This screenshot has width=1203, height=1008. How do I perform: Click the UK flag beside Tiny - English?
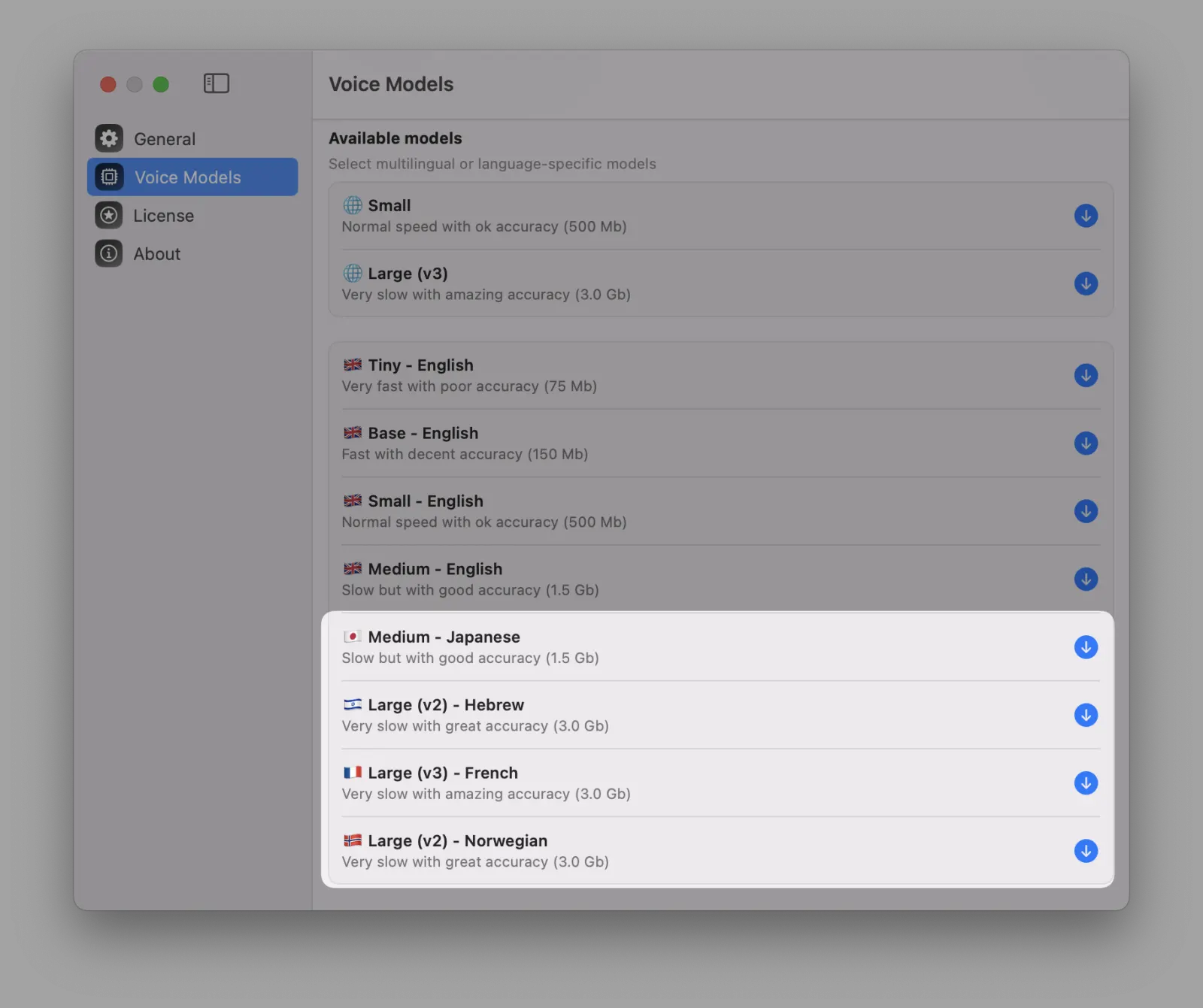(x=353, y=365)
